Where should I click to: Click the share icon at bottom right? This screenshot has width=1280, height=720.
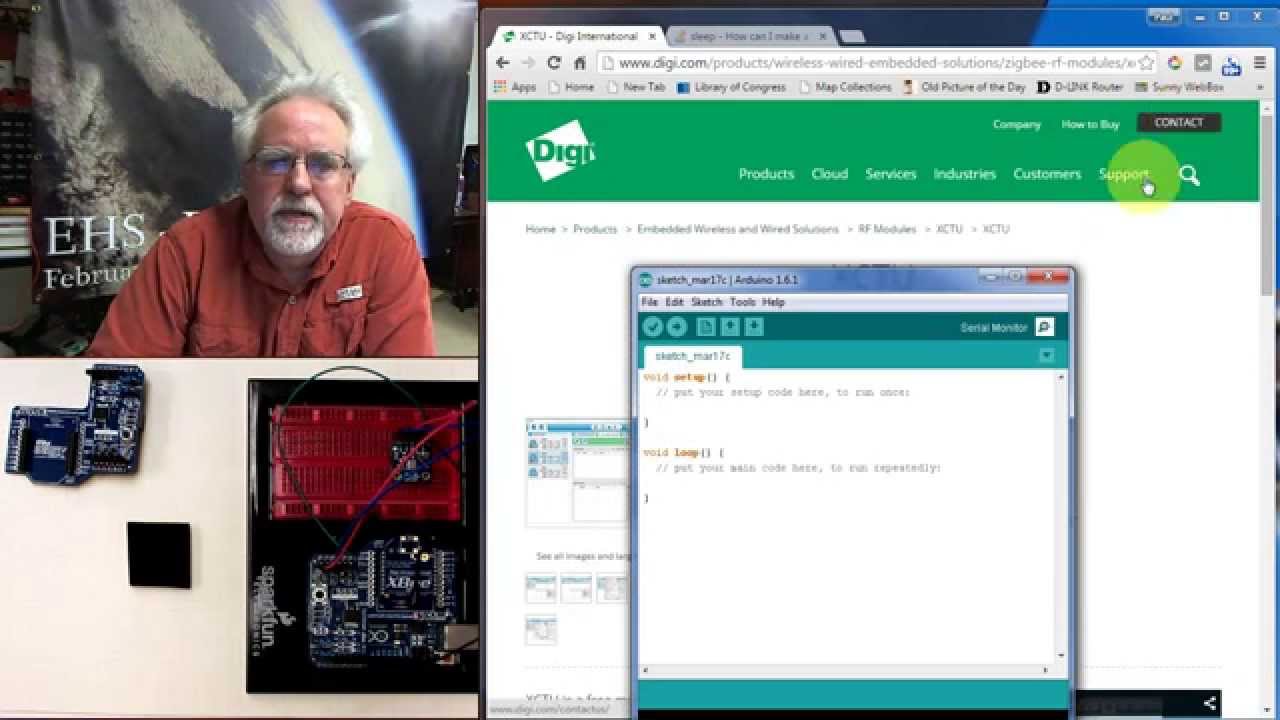tap(1210, 703)
